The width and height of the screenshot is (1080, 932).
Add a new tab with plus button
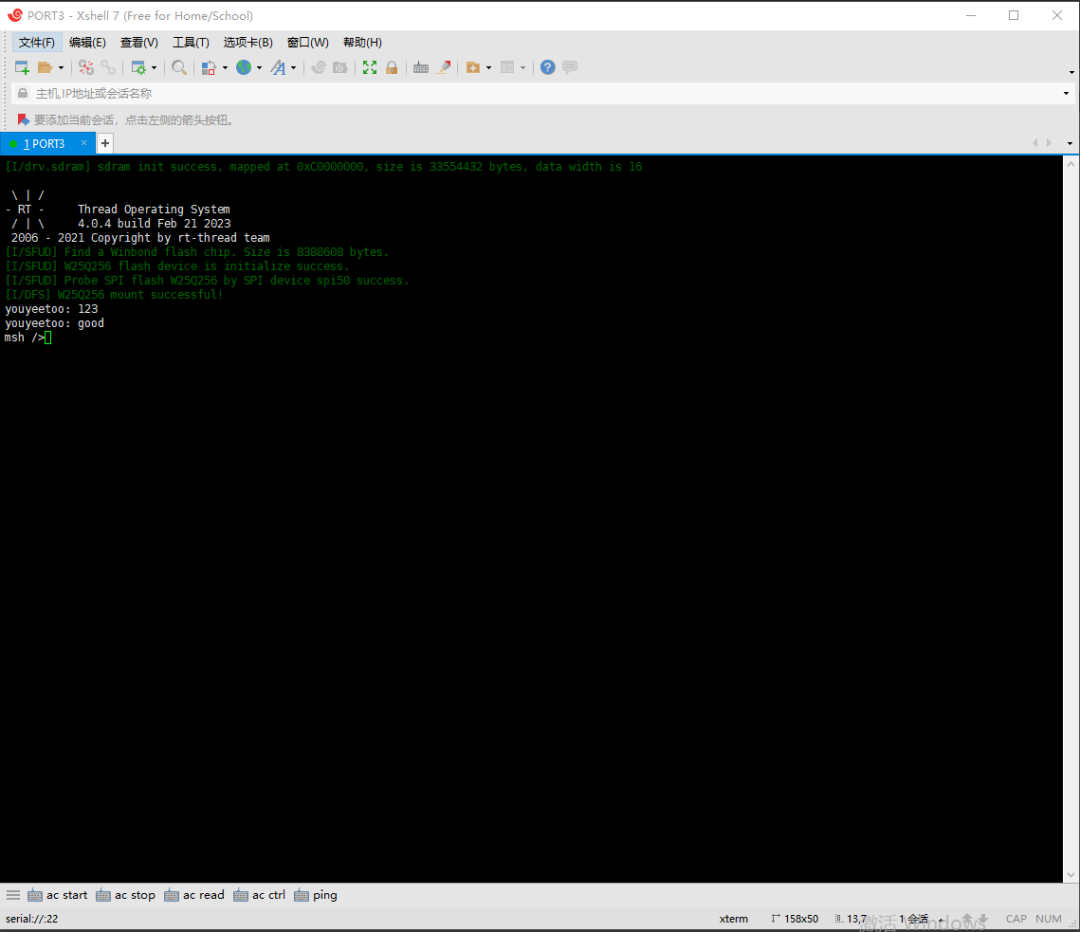(x=105, y=143)
